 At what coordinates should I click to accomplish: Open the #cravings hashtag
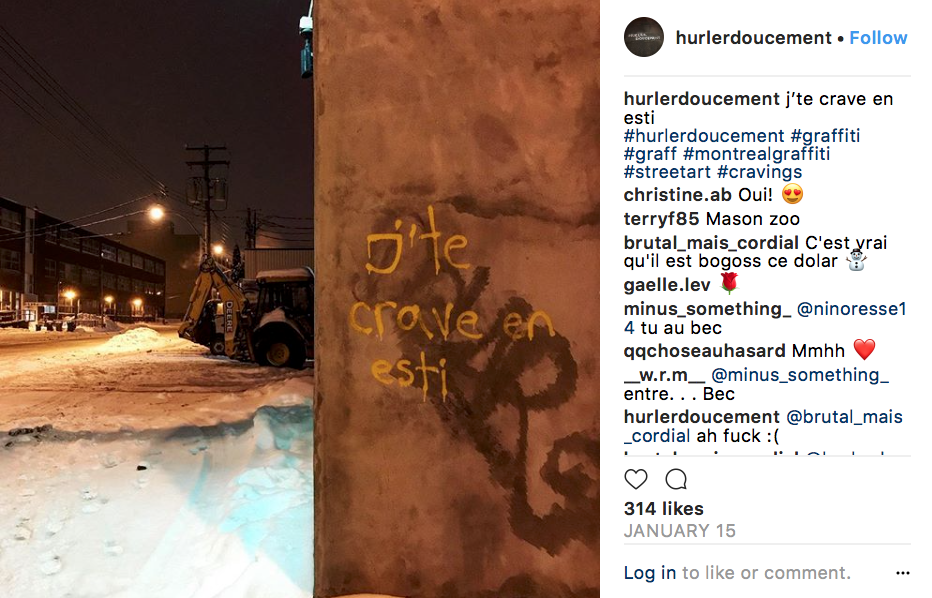click(x=760, y=172)
